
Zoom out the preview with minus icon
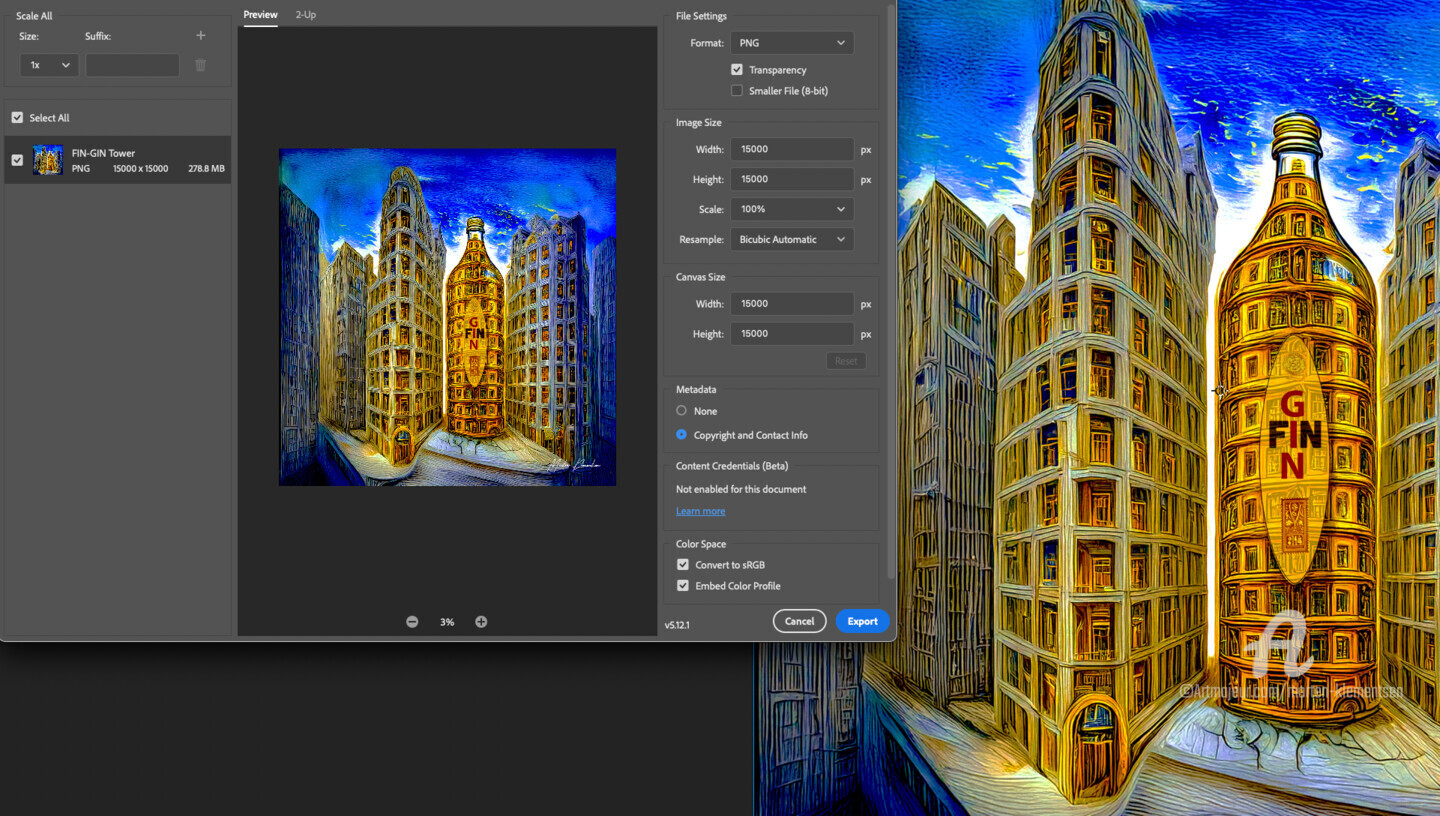(412, 622)
